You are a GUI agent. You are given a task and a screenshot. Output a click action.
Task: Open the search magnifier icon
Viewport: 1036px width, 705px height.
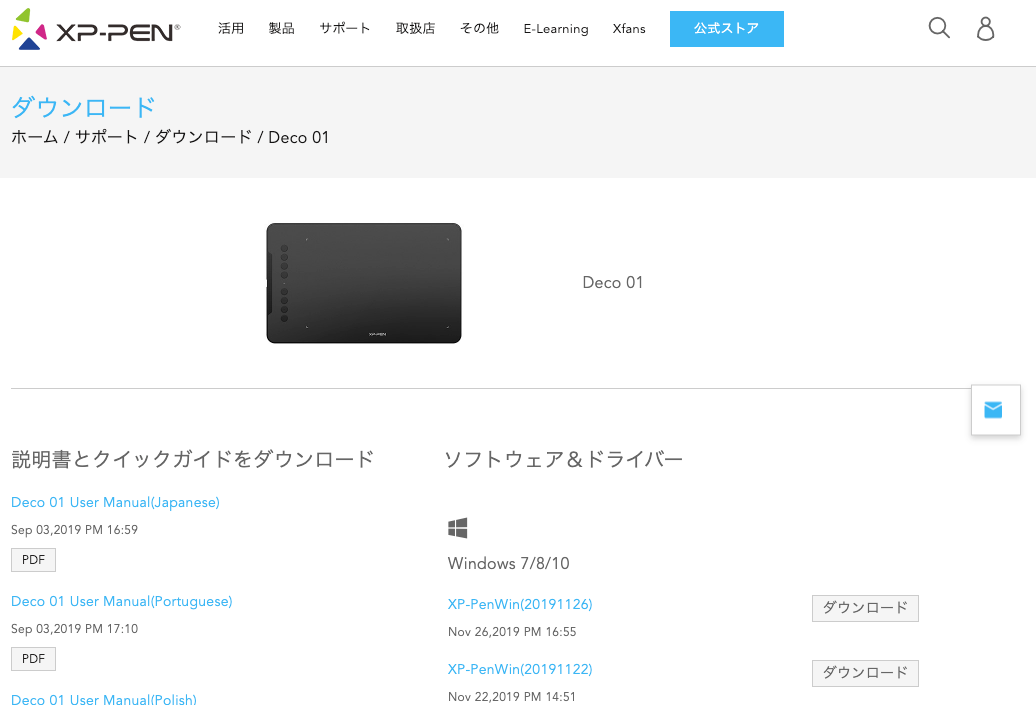point(939,28)
